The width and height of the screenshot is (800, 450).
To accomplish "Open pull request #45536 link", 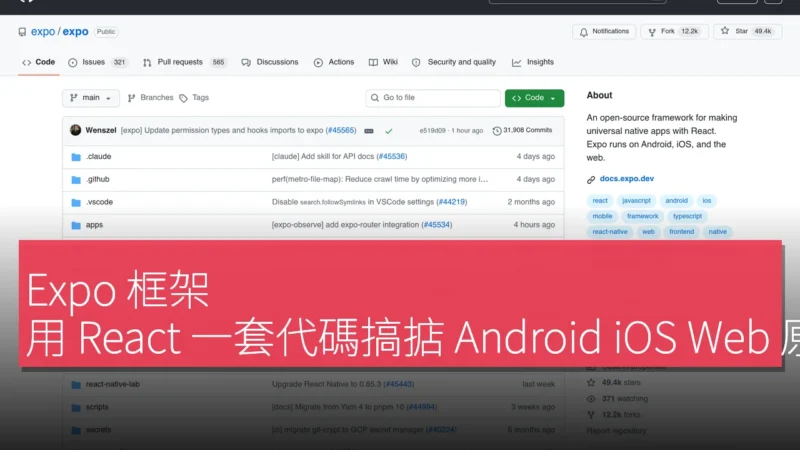I will (392, 157).
